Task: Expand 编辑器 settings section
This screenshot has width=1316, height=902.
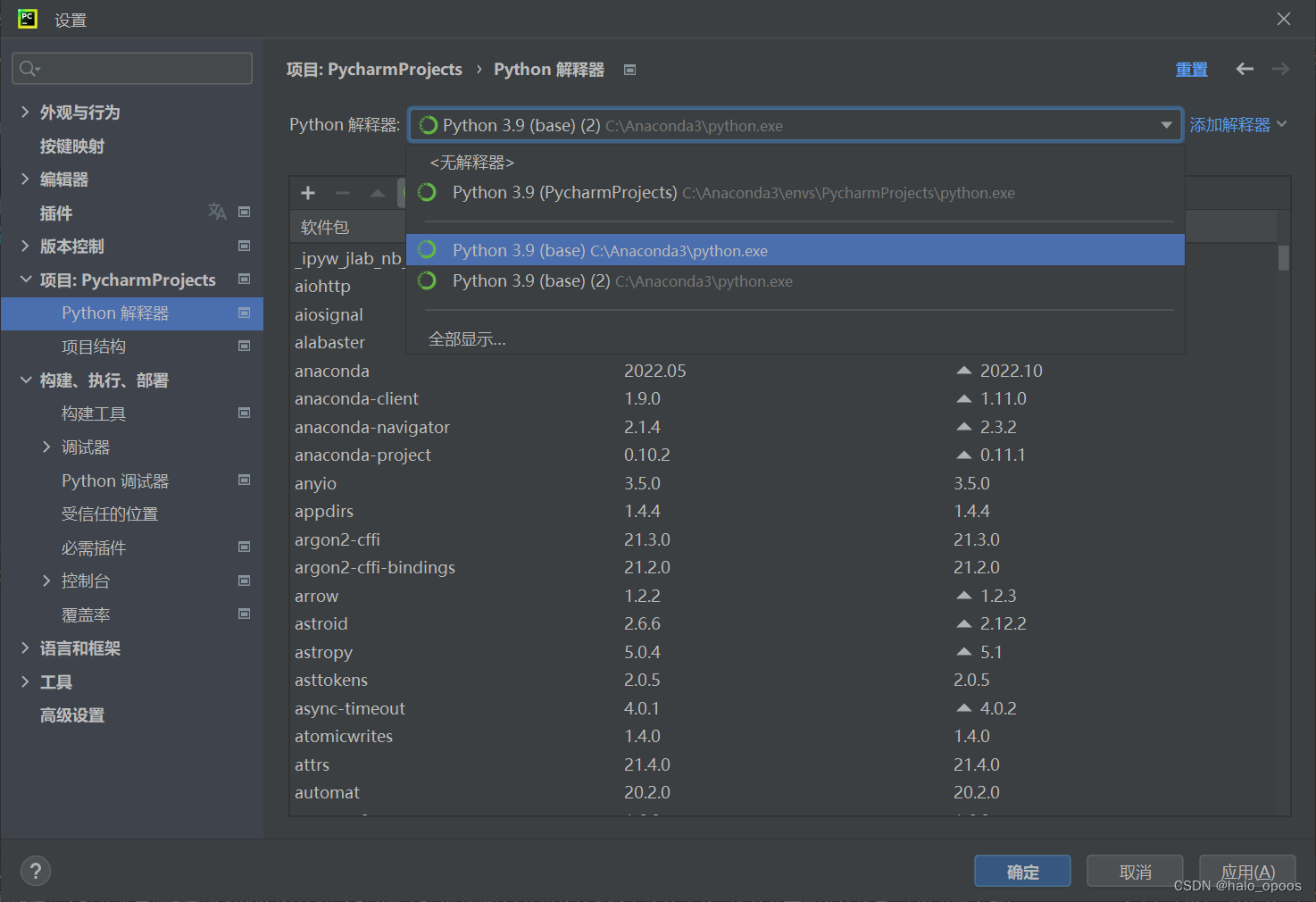Action: (x=25, y=179)
